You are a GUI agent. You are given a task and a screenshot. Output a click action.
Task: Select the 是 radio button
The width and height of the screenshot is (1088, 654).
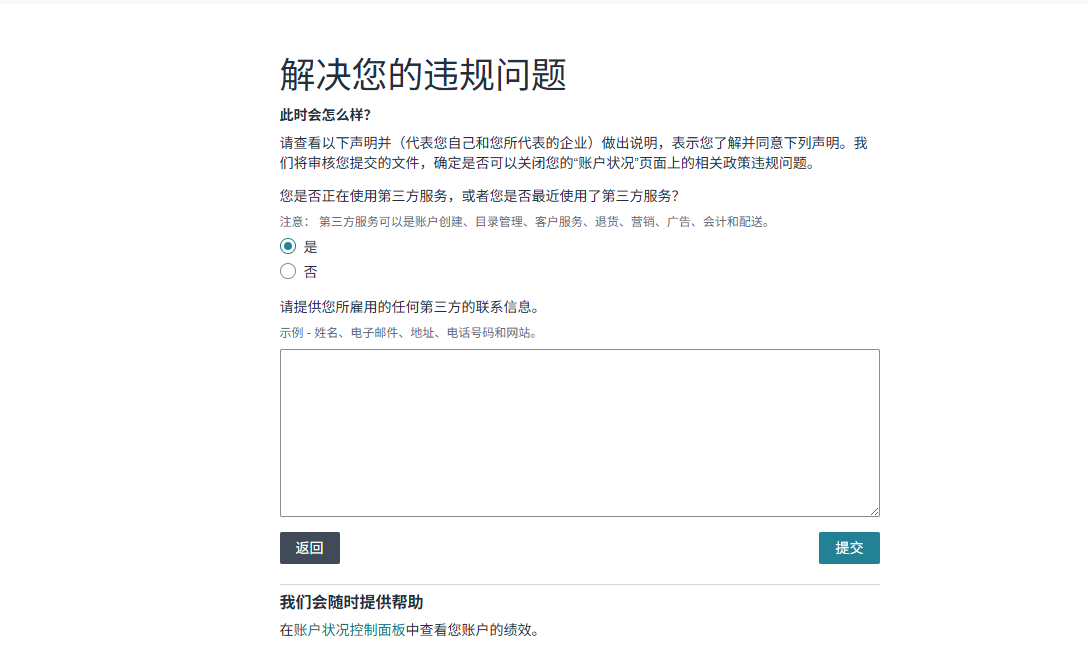point(288,247)
